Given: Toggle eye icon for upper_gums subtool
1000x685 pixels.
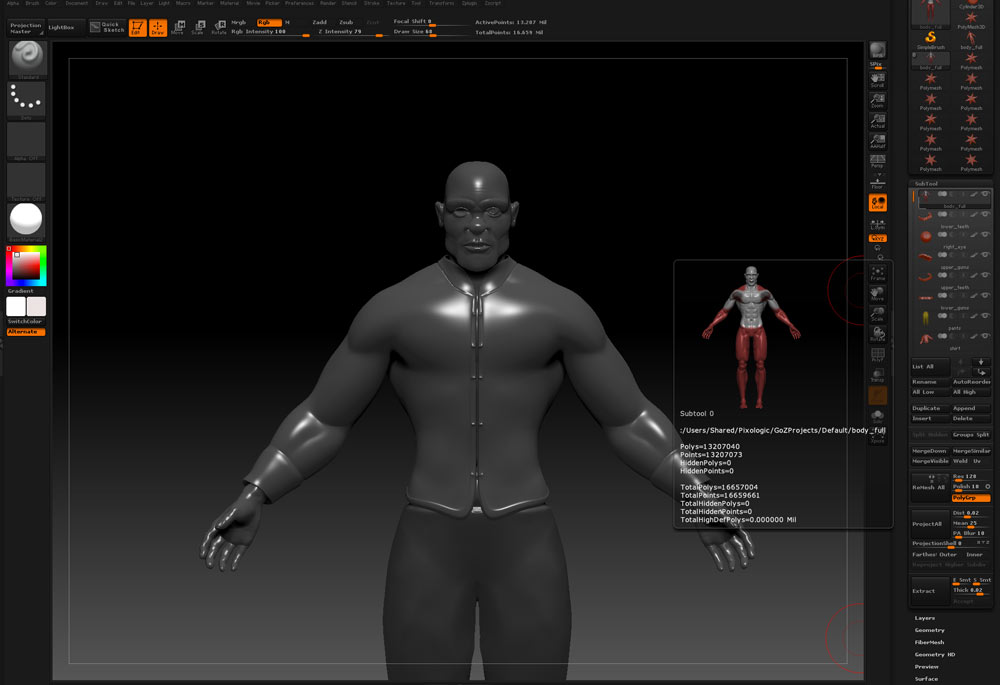Looking at the screenshot, I should (x=985, y=255).
